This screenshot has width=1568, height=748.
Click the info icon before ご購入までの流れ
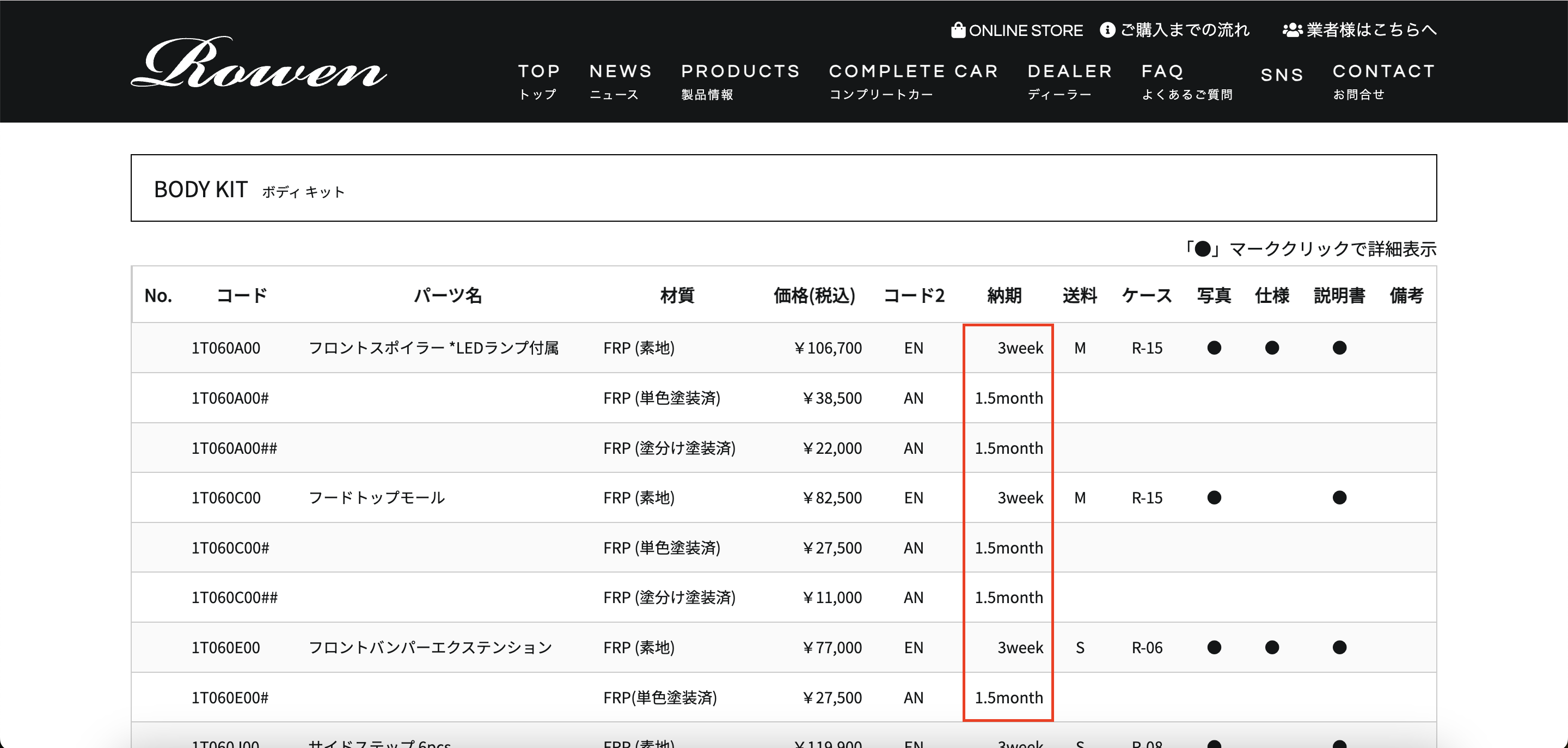pyautogui.click(x=1107, y=30)
